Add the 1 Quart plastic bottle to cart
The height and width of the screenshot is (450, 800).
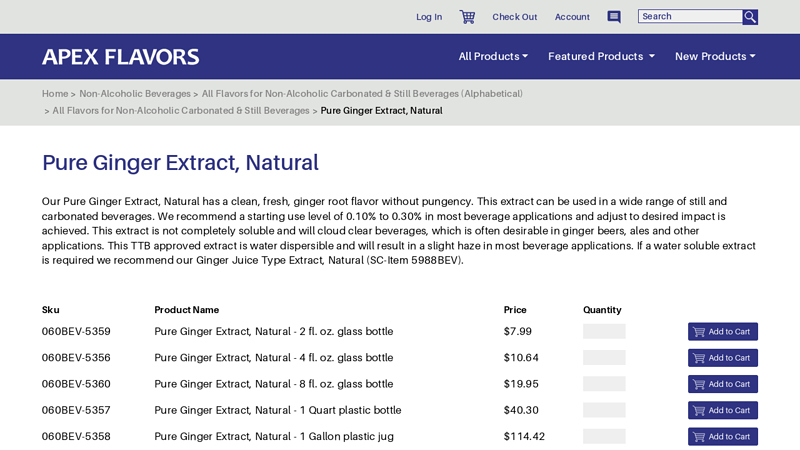(722, 410)
